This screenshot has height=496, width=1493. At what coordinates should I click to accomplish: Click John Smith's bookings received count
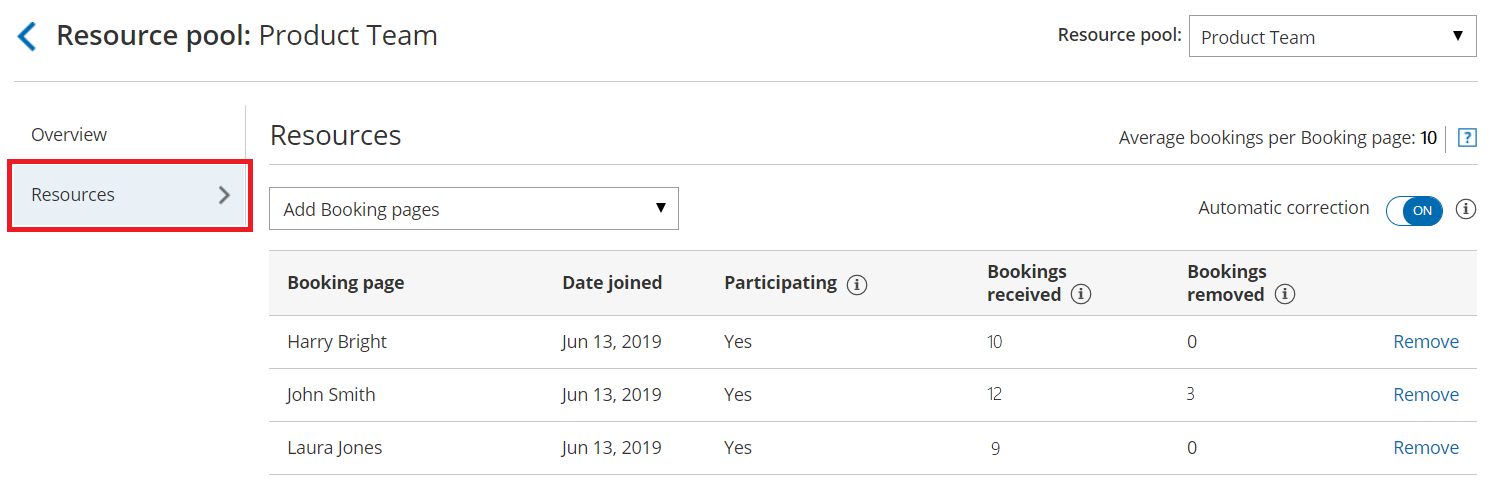pyautogui.click(x=994, y=395)
